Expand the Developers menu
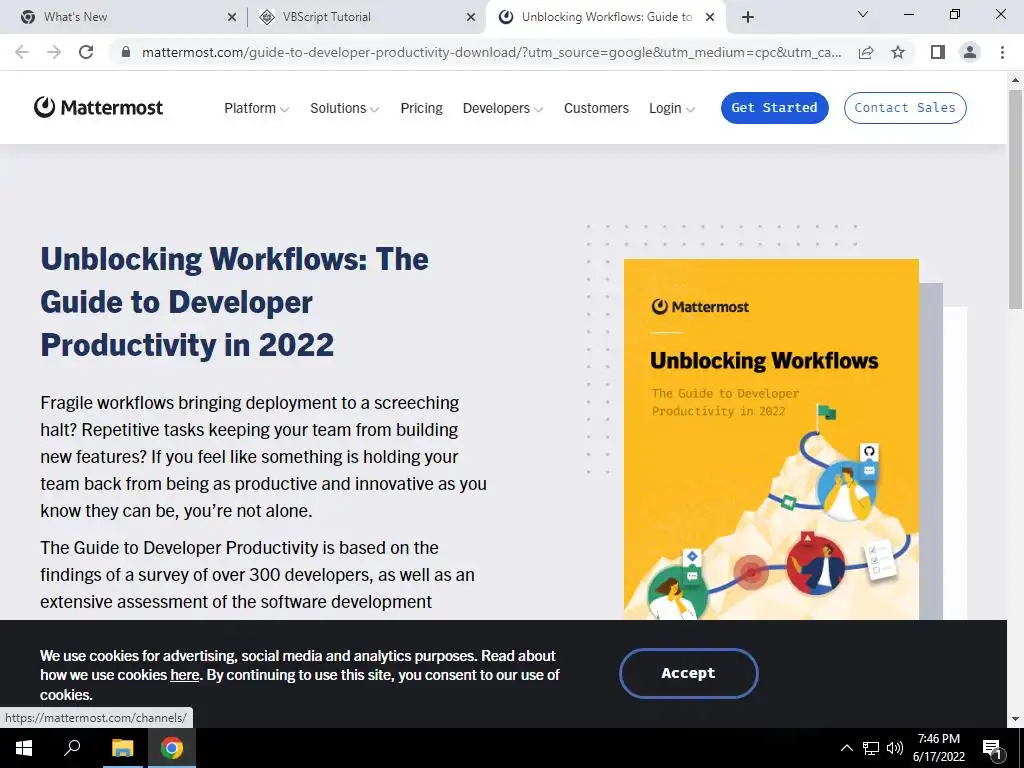Viewport: 1024px width, 768px height. [x=503, y=108]
